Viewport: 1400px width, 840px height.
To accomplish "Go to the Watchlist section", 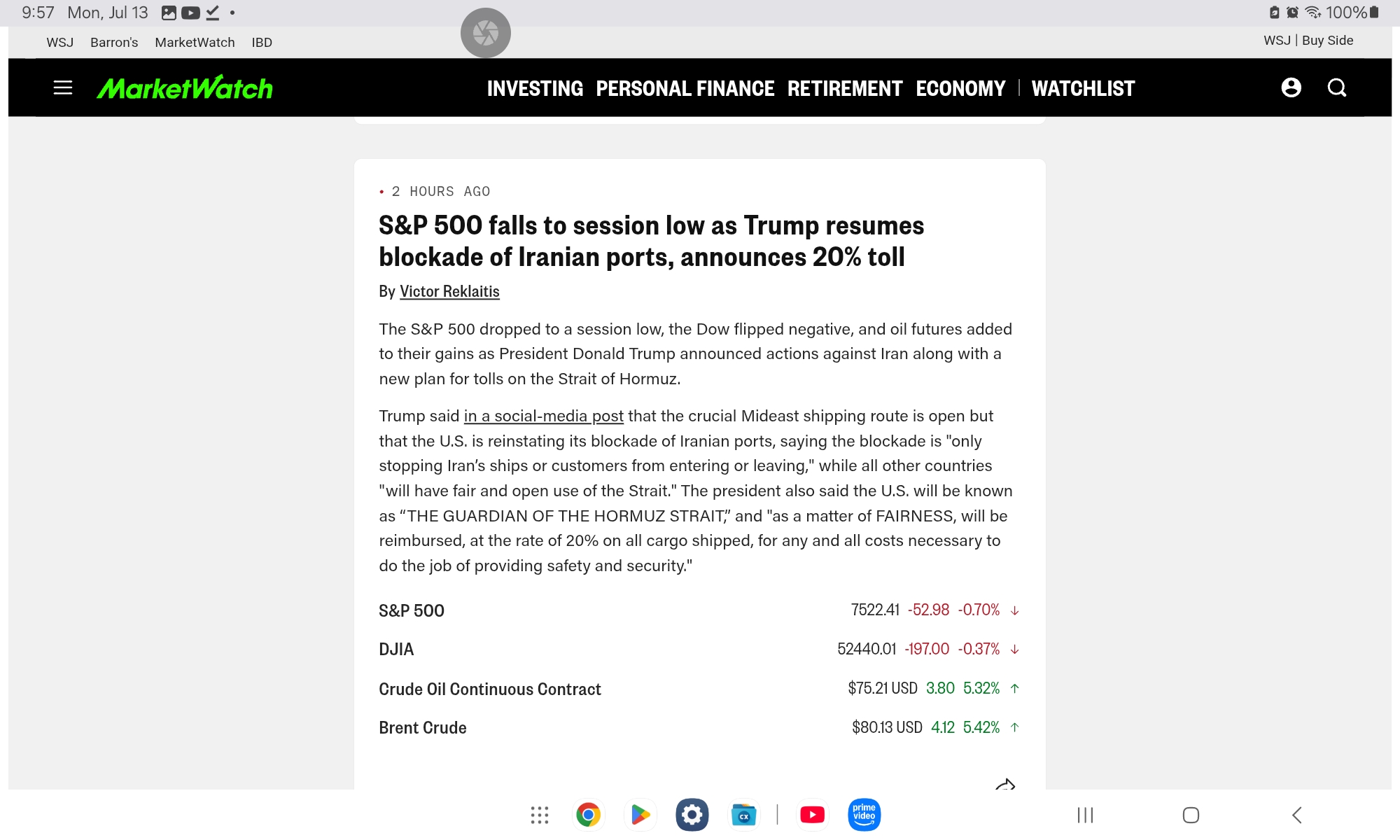I will point(1083,89).
